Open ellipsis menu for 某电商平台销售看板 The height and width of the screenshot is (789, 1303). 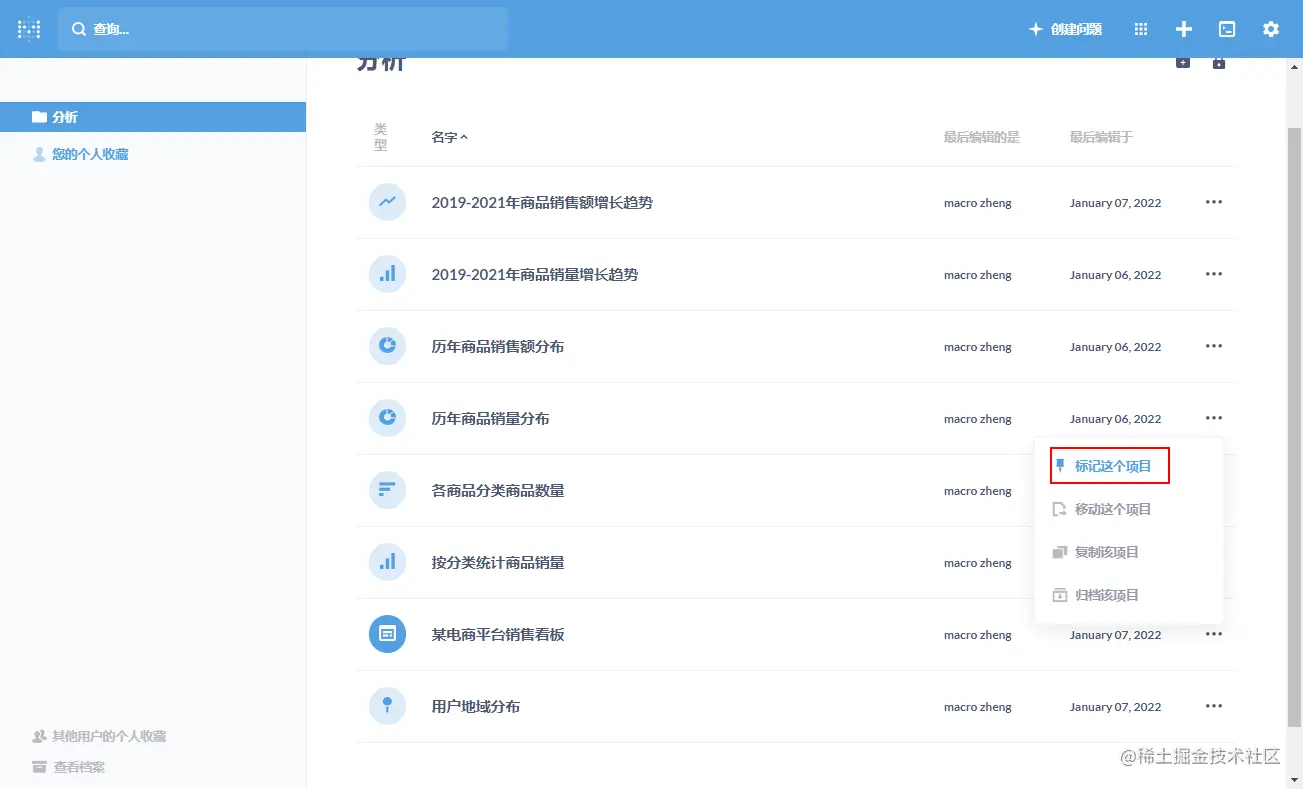(1214, 634)
